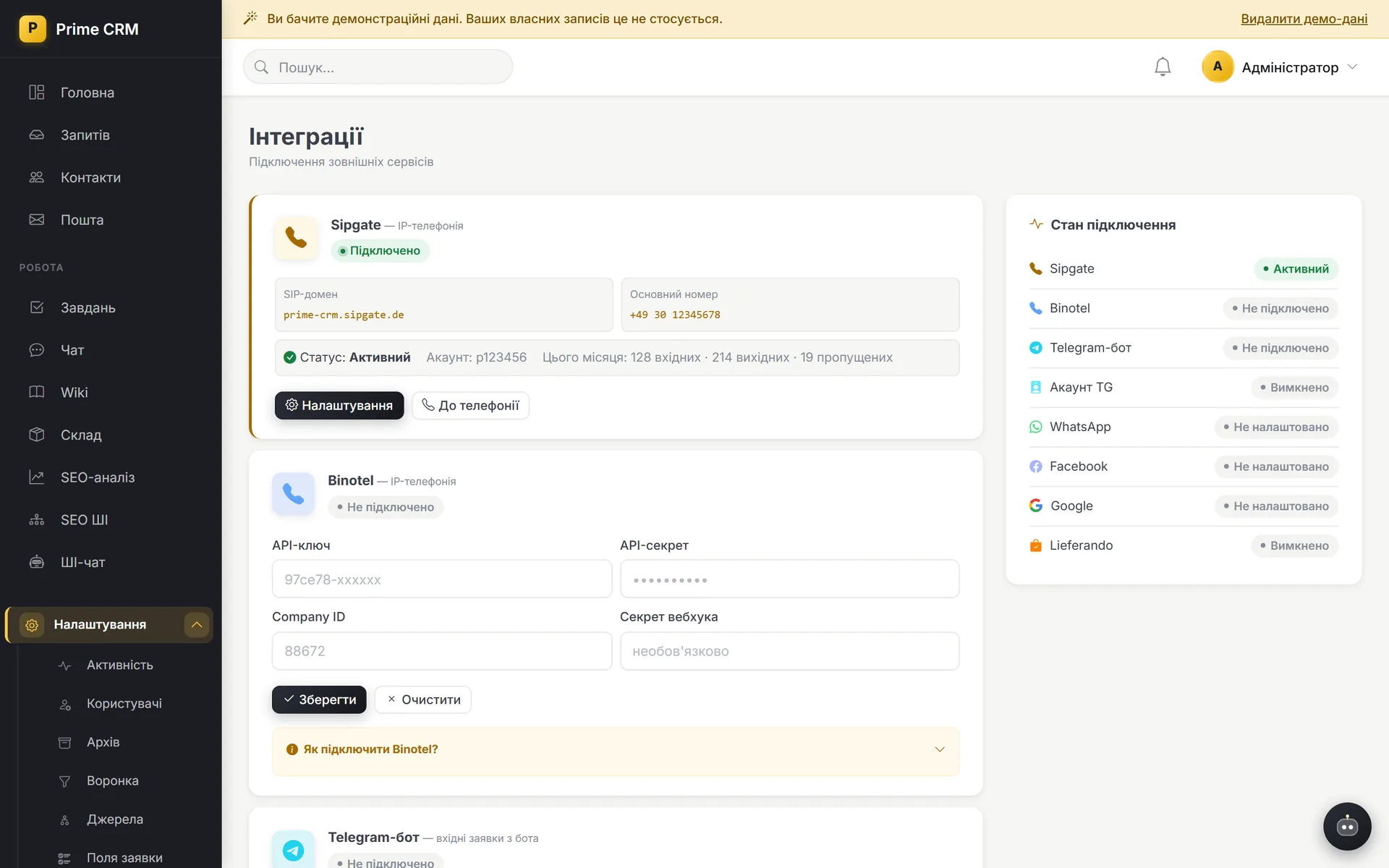Go to Контакти in the sidebar
1389x868 pixels.
tap(90, 177)
